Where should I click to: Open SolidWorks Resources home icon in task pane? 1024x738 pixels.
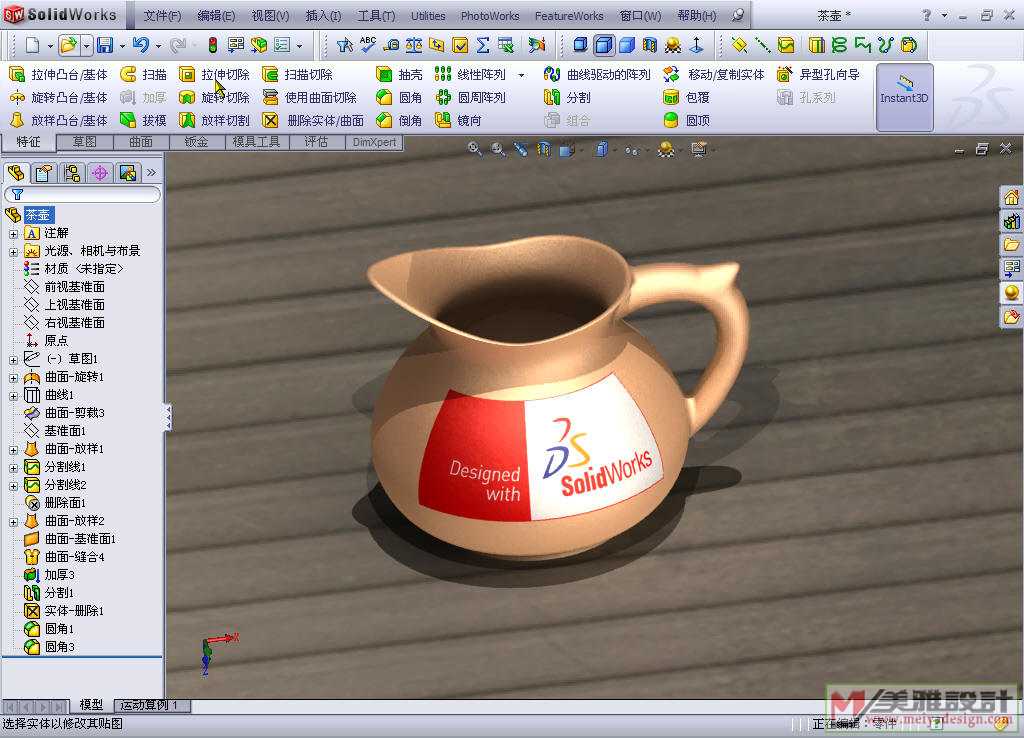pos(1012,197)
